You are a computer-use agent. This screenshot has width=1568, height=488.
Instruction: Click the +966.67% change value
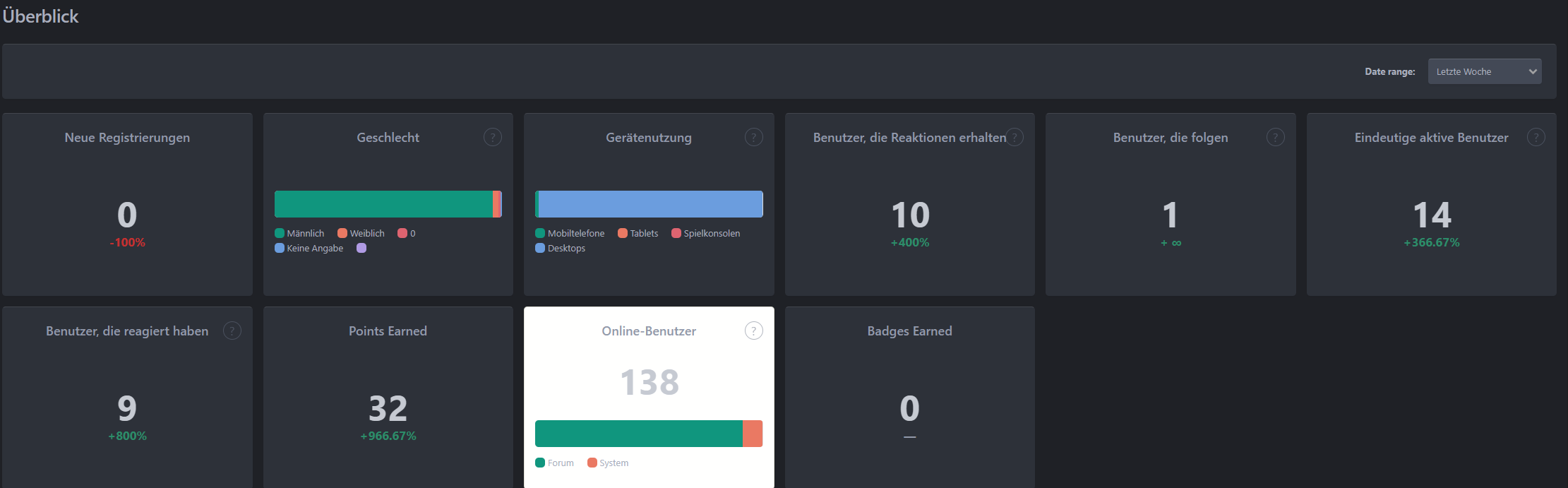point(388,436)
